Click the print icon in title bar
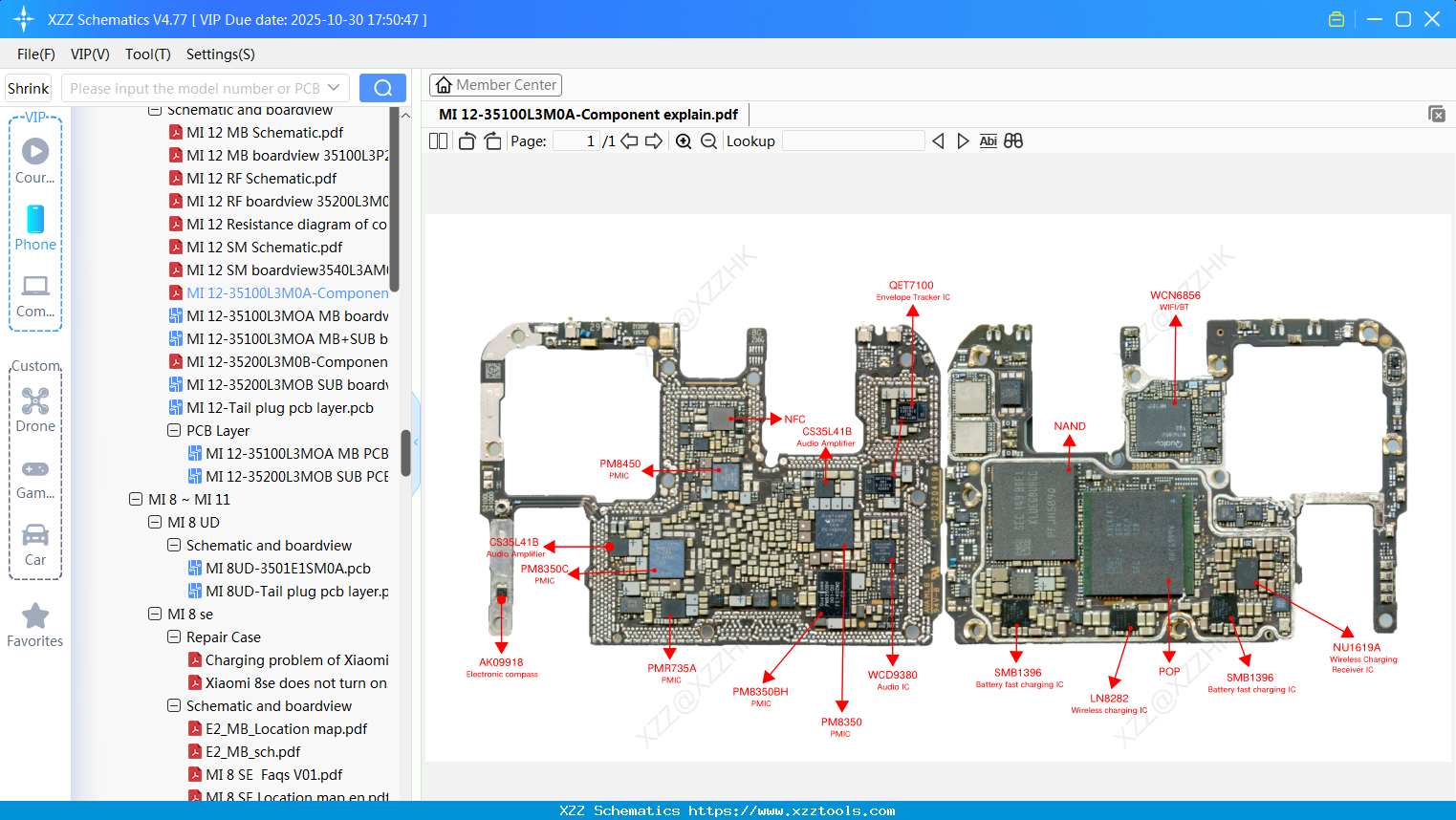The height and width of the screenshot is (820, 1456). [1336, 18]
